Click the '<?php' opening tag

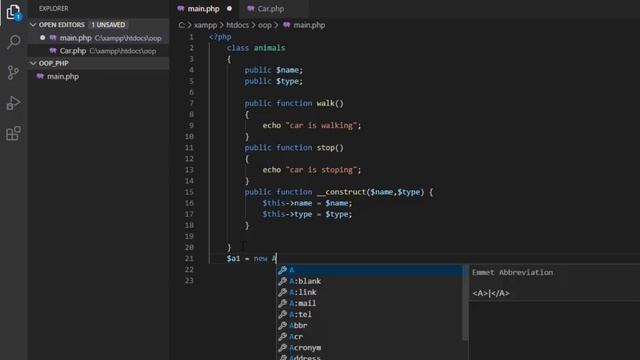pyautogui.click(x=220, y=37)
